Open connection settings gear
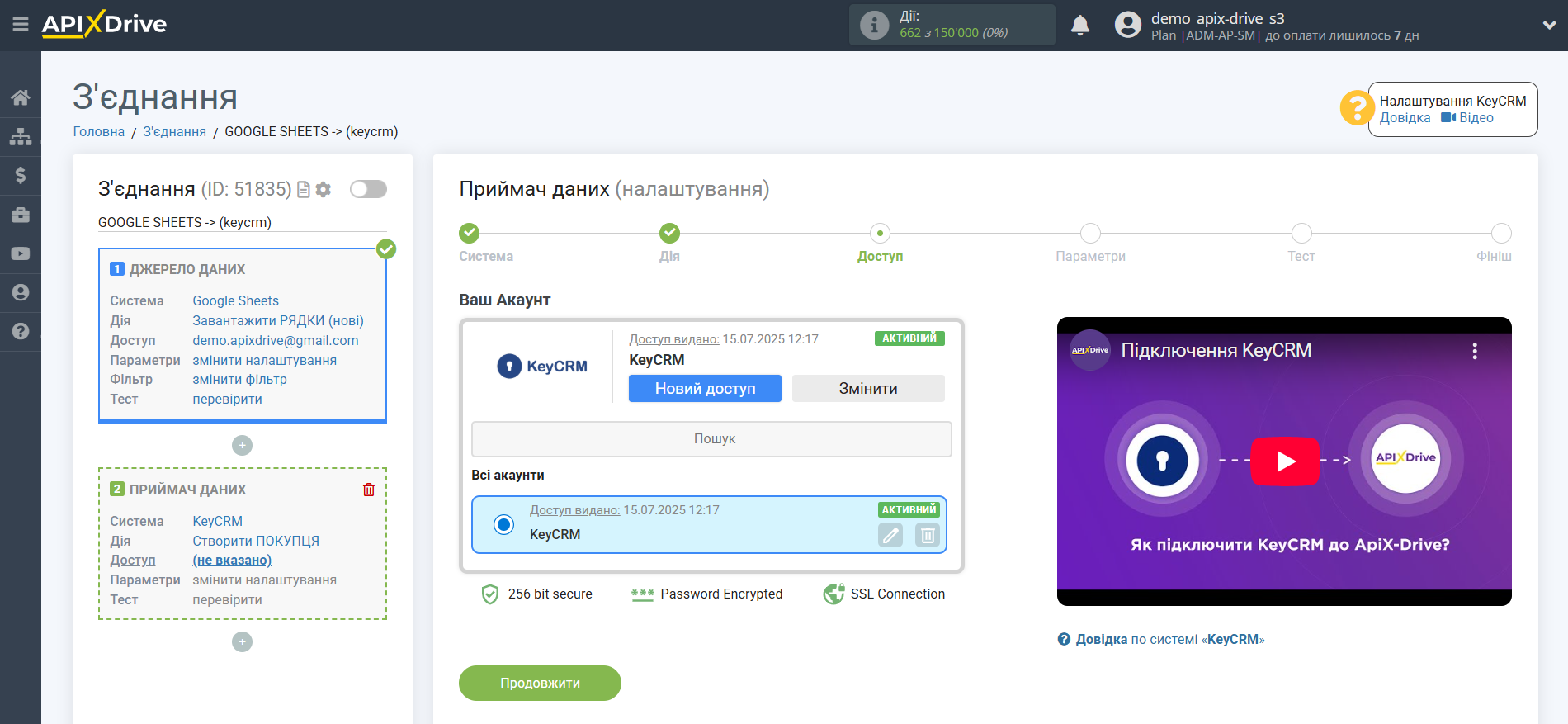This screenshot has width=1568, height=724. [324, 190]
